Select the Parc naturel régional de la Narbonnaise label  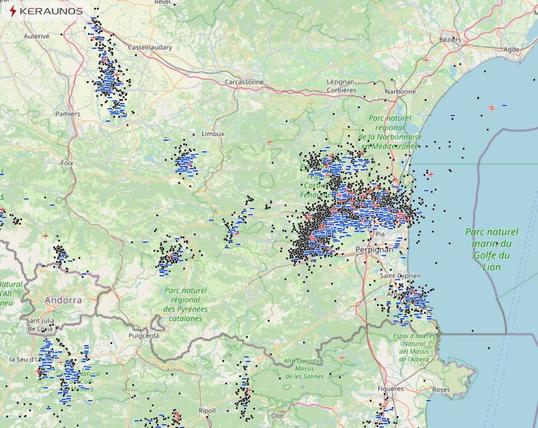(389, 132)
